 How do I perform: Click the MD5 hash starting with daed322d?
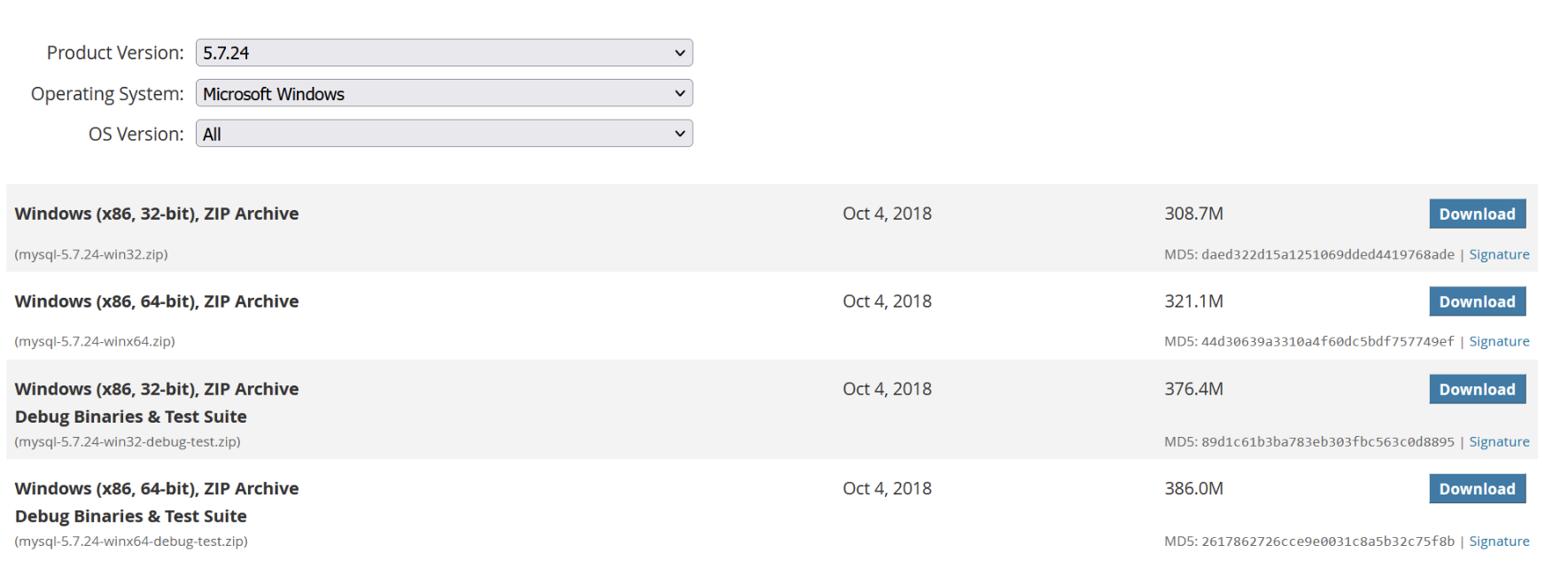tap(1327, 255)
